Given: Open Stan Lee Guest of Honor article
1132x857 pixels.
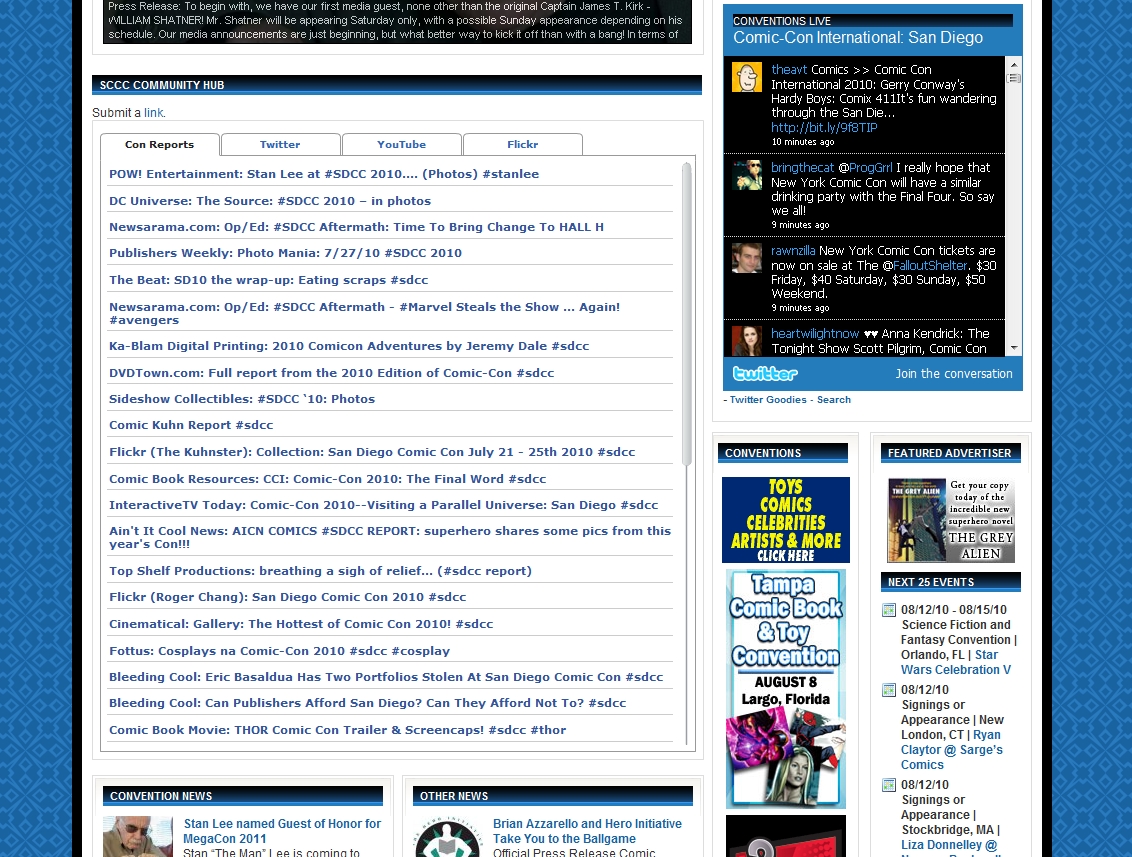Looking at the screenshot, I should pos(281,831).
